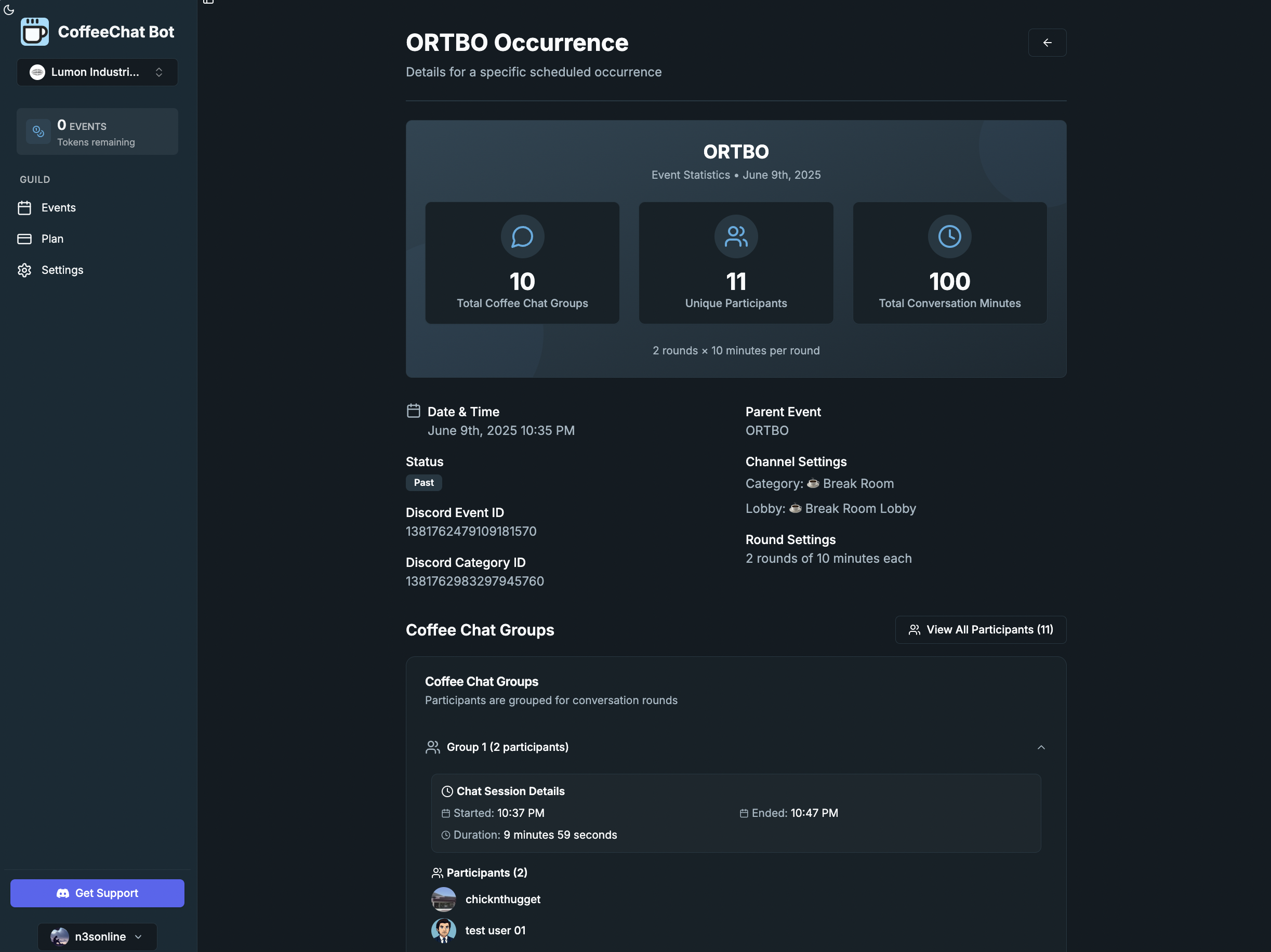1271x952 pixels.
Task: Click Discord Category ID 1381762983297945760
Action: point(474,581)
